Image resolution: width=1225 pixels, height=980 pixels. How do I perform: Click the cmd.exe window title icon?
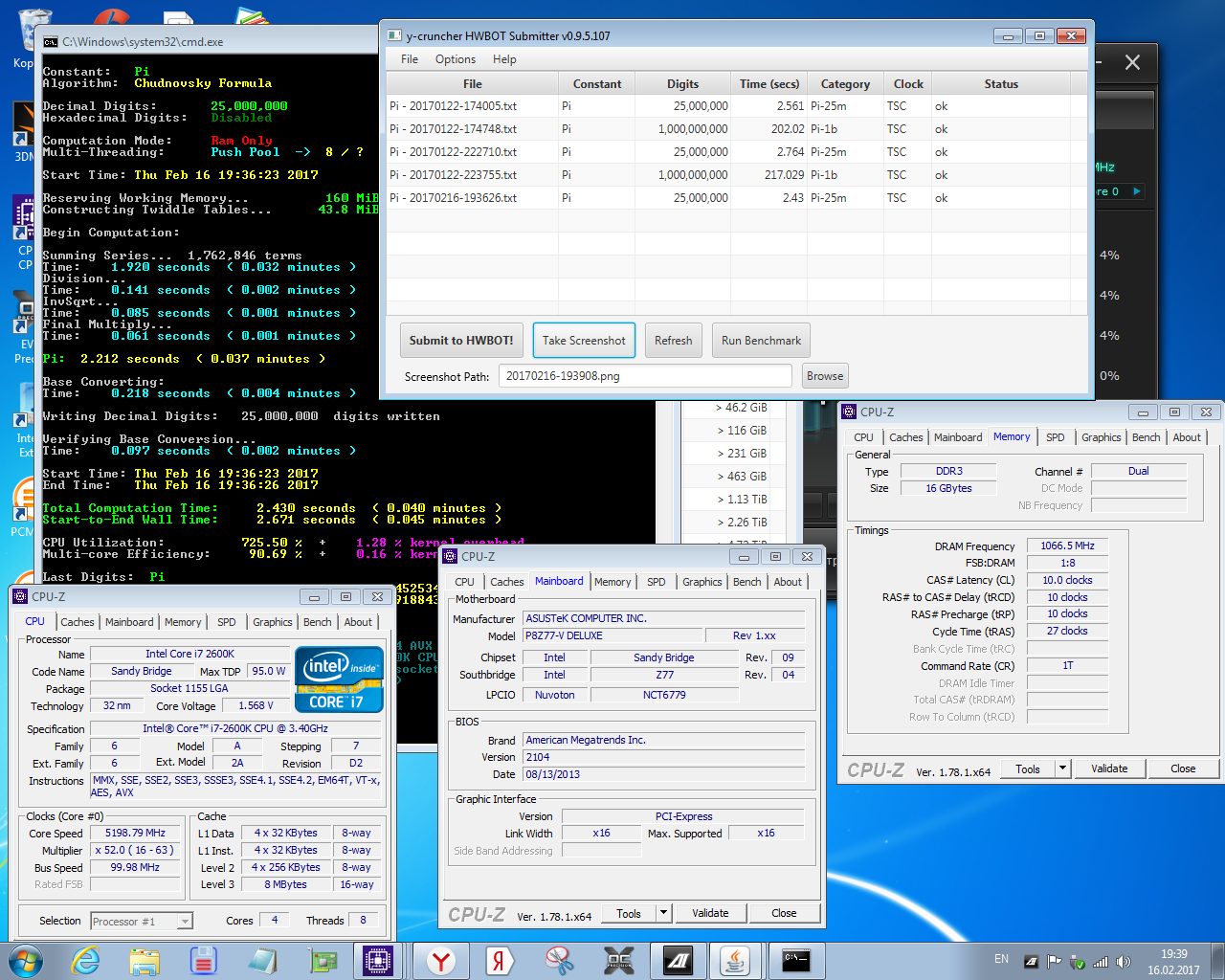click(x=51, y=42)
